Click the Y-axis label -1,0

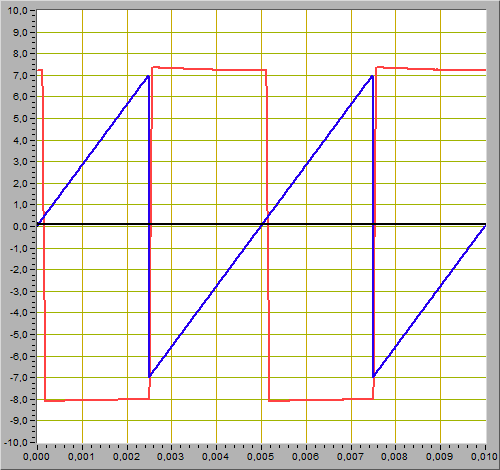click(18, 248)
